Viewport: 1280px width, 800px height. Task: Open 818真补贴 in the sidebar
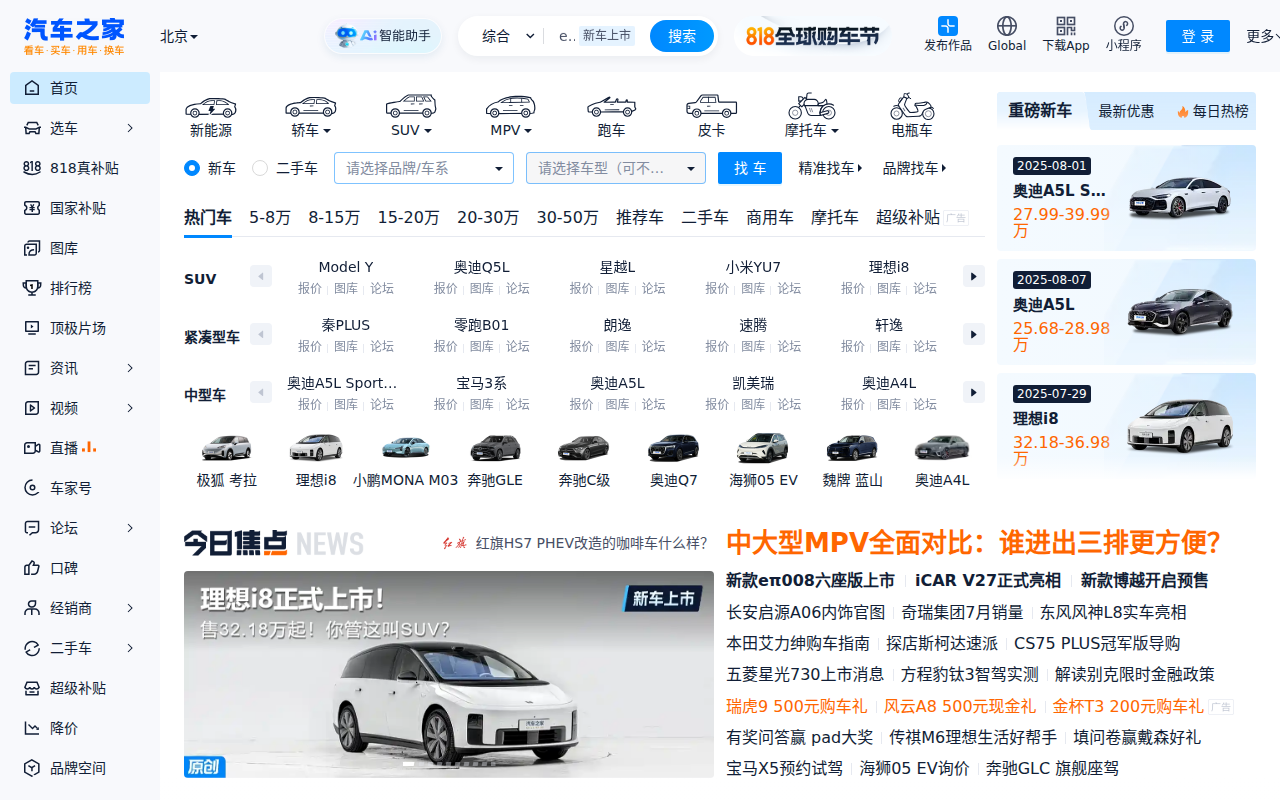tap(80, 168)
